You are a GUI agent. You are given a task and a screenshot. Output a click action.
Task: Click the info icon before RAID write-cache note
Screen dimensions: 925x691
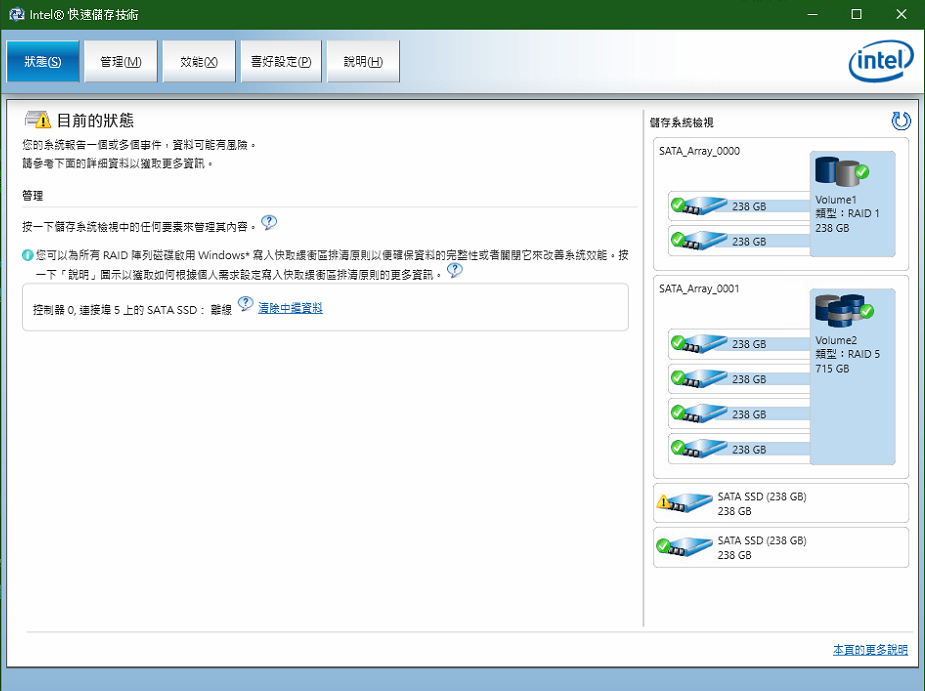(28, 255)
